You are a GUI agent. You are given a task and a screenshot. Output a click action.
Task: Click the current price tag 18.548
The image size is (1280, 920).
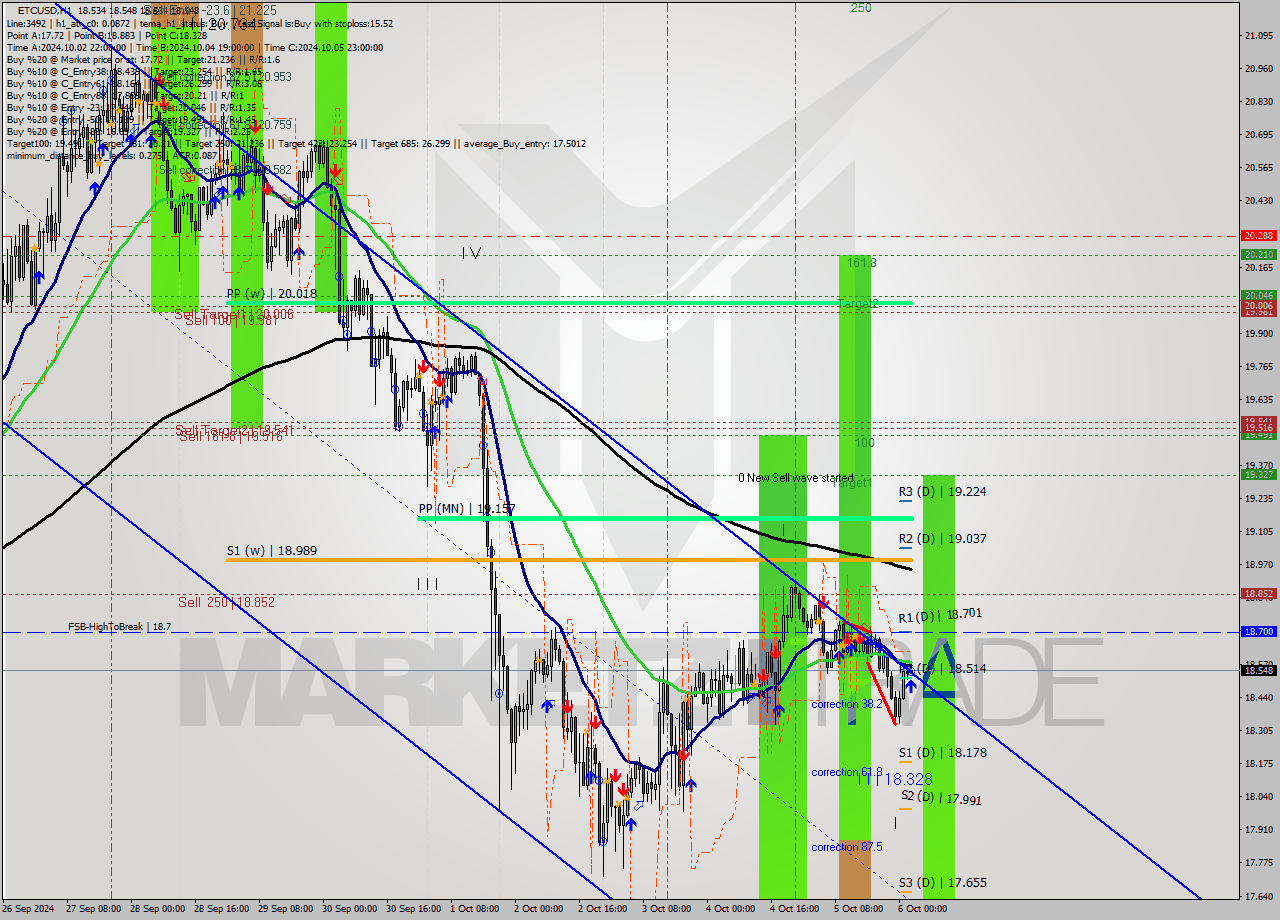(x=1258, y=671)
